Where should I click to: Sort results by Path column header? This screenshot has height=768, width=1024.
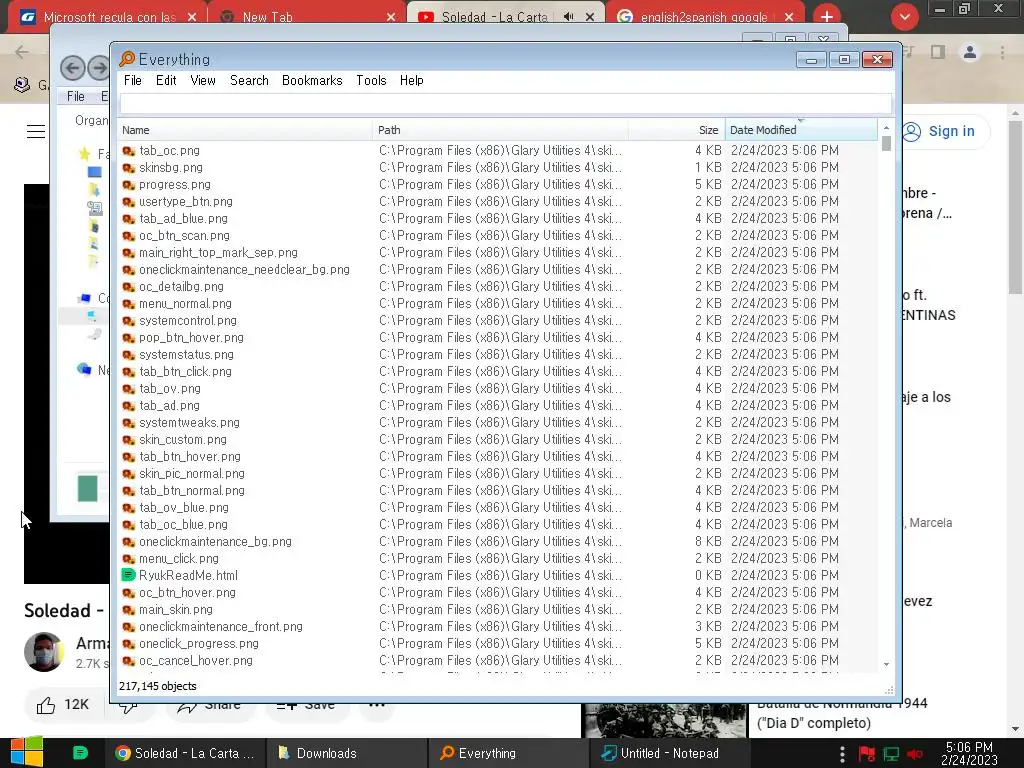pyautogui.click(x=500, y=130)
